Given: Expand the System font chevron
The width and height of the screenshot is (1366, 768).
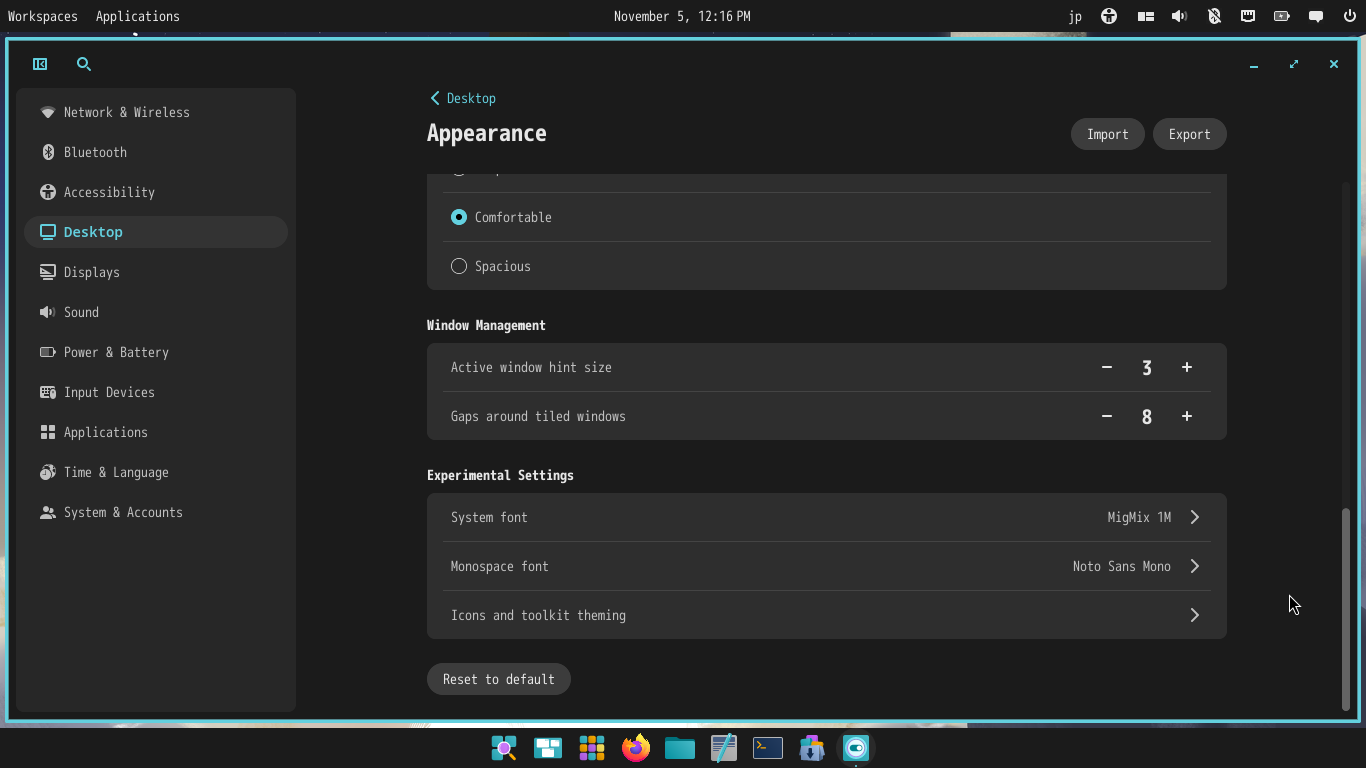Looking at the screenshot, I should (x=1195, y=517).
